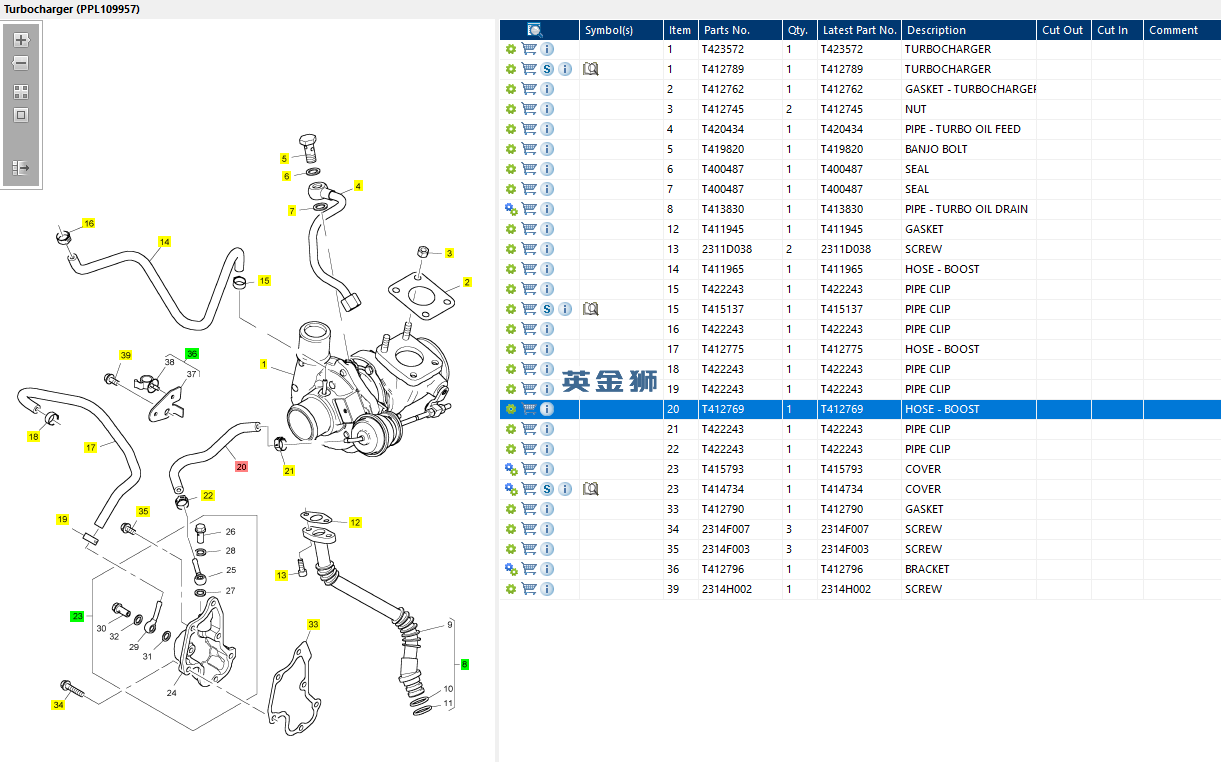This screenshot has width=1221, height=762.
Task: Click the search icon in table header
Action: (x=535, y=30)
